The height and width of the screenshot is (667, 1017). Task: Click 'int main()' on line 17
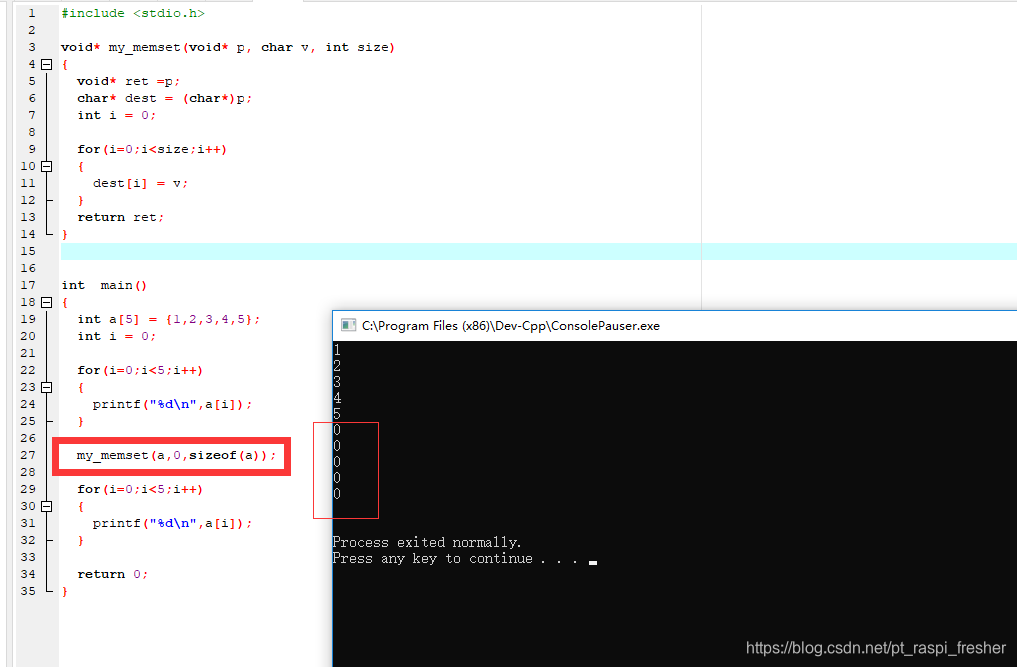[104, 285]
